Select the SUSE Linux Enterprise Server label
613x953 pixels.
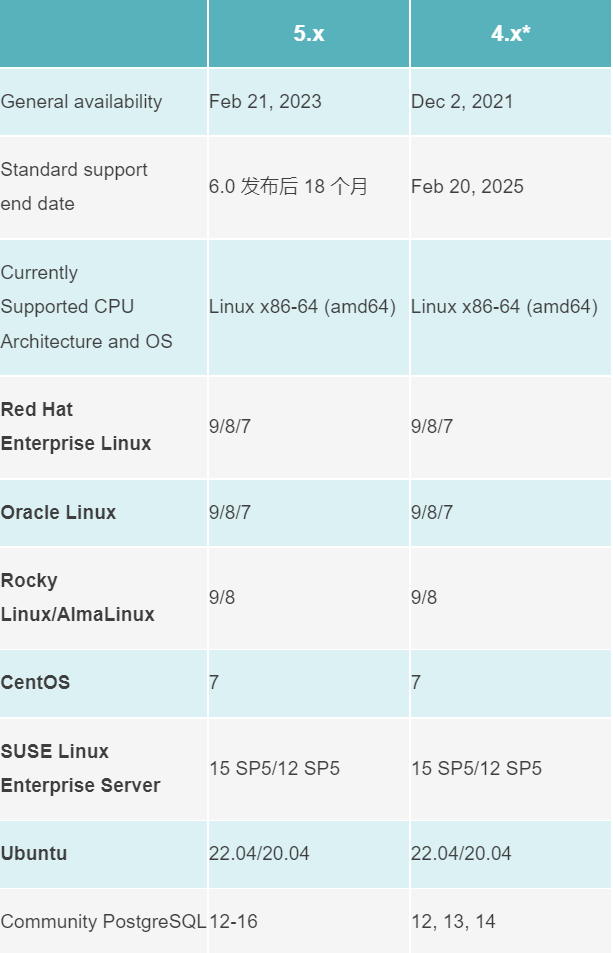click(x=80, y=769)
